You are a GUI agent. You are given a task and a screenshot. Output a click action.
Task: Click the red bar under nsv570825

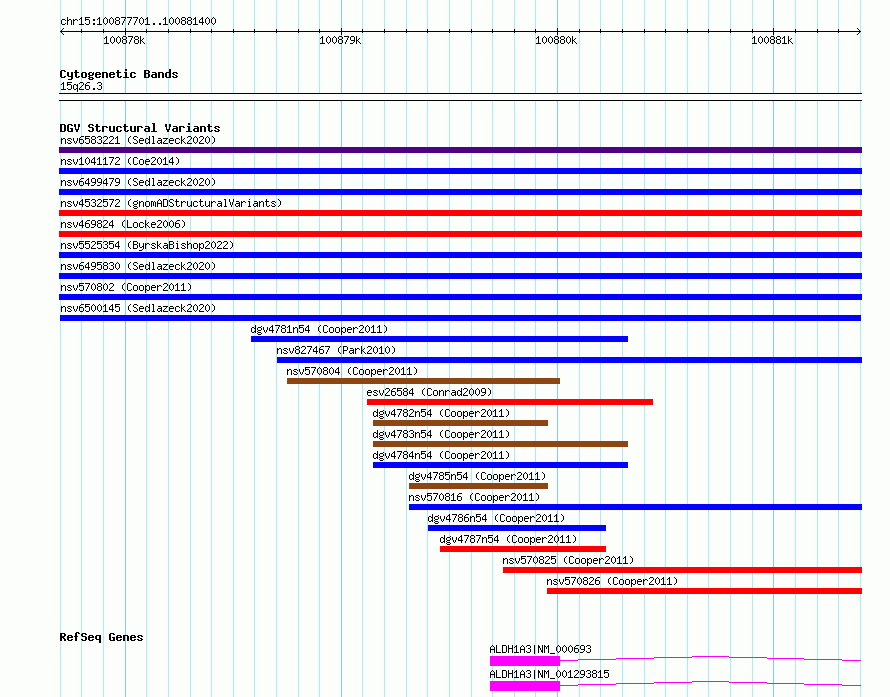pyautogui.click(x=682, y=570)
